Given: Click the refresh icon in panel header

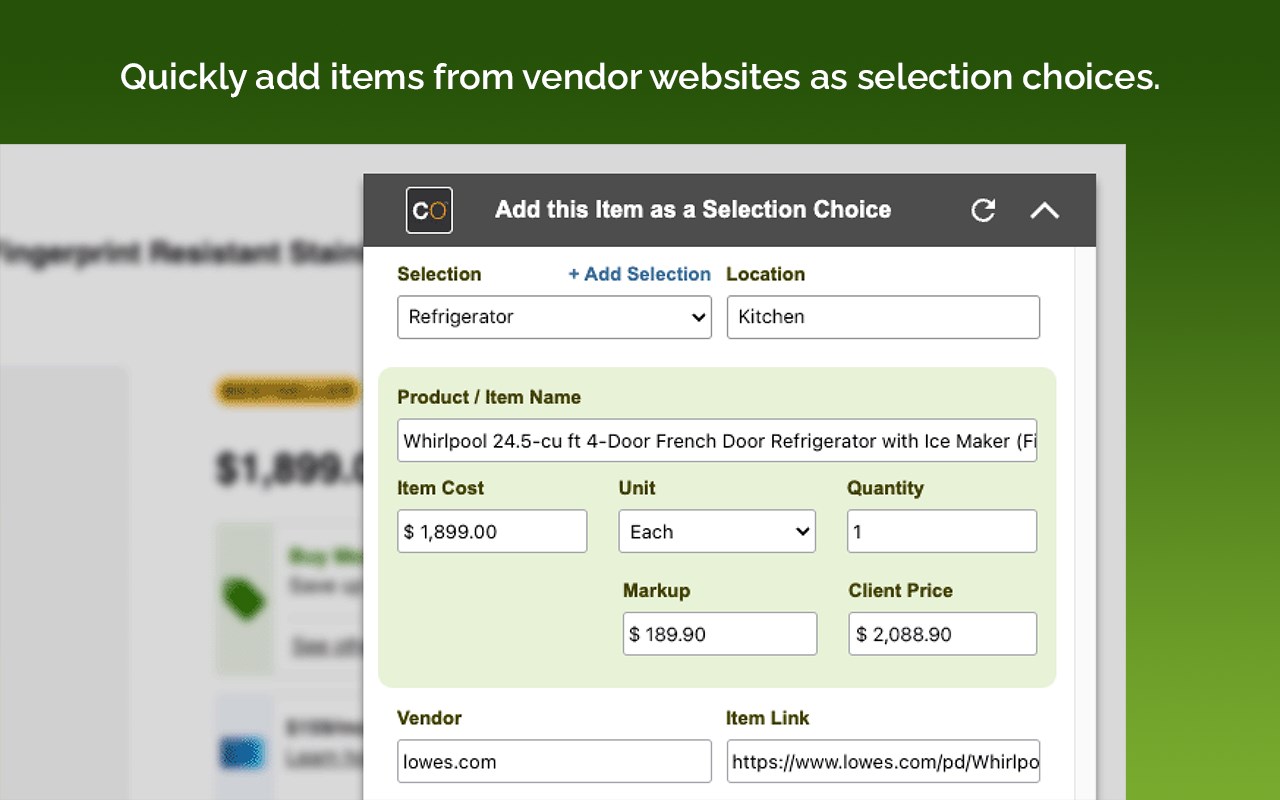Looking at the screenshot, I should pyautogui.click(x=983, y=210).
